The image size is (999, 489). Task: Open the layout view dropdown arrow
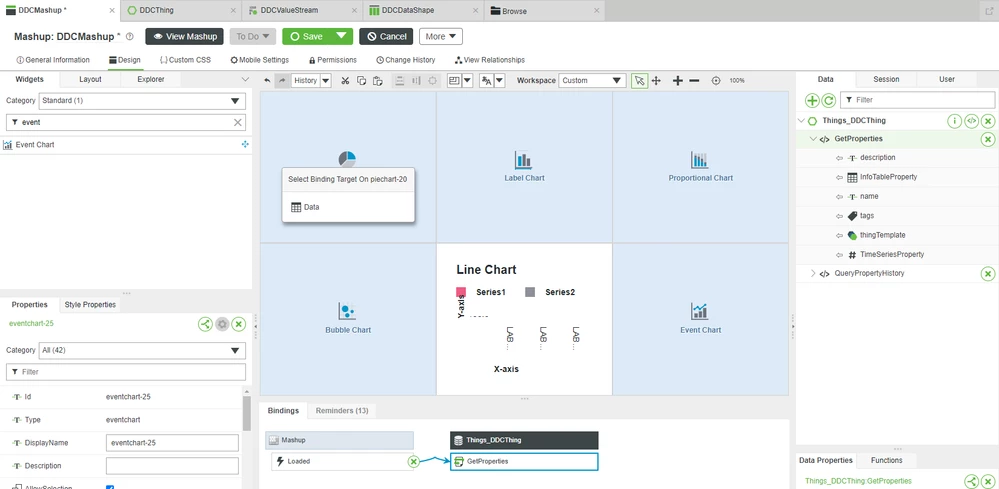pos(468,81)
